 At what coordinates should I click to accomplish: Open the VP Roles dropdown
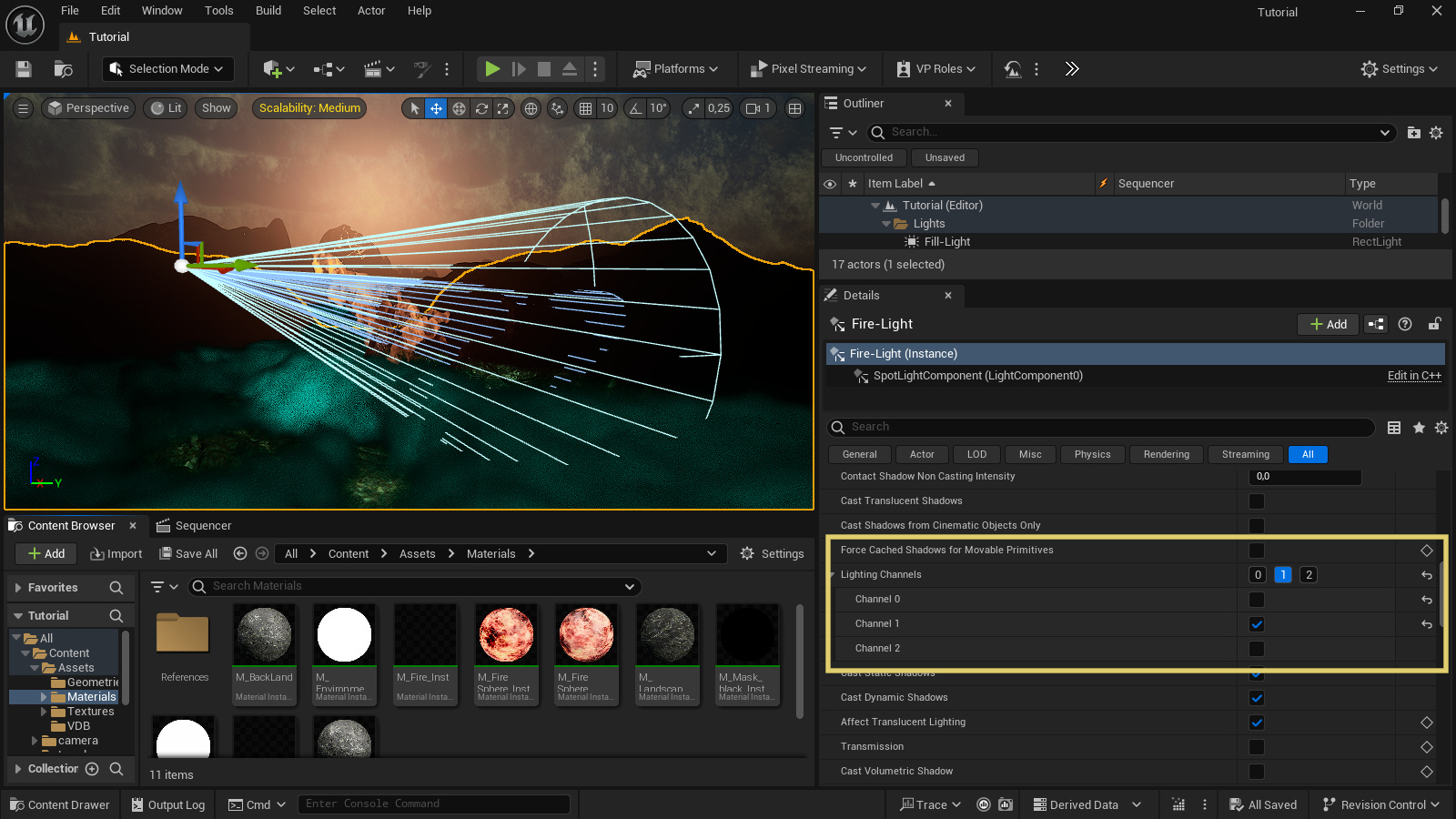click(936, 69)
